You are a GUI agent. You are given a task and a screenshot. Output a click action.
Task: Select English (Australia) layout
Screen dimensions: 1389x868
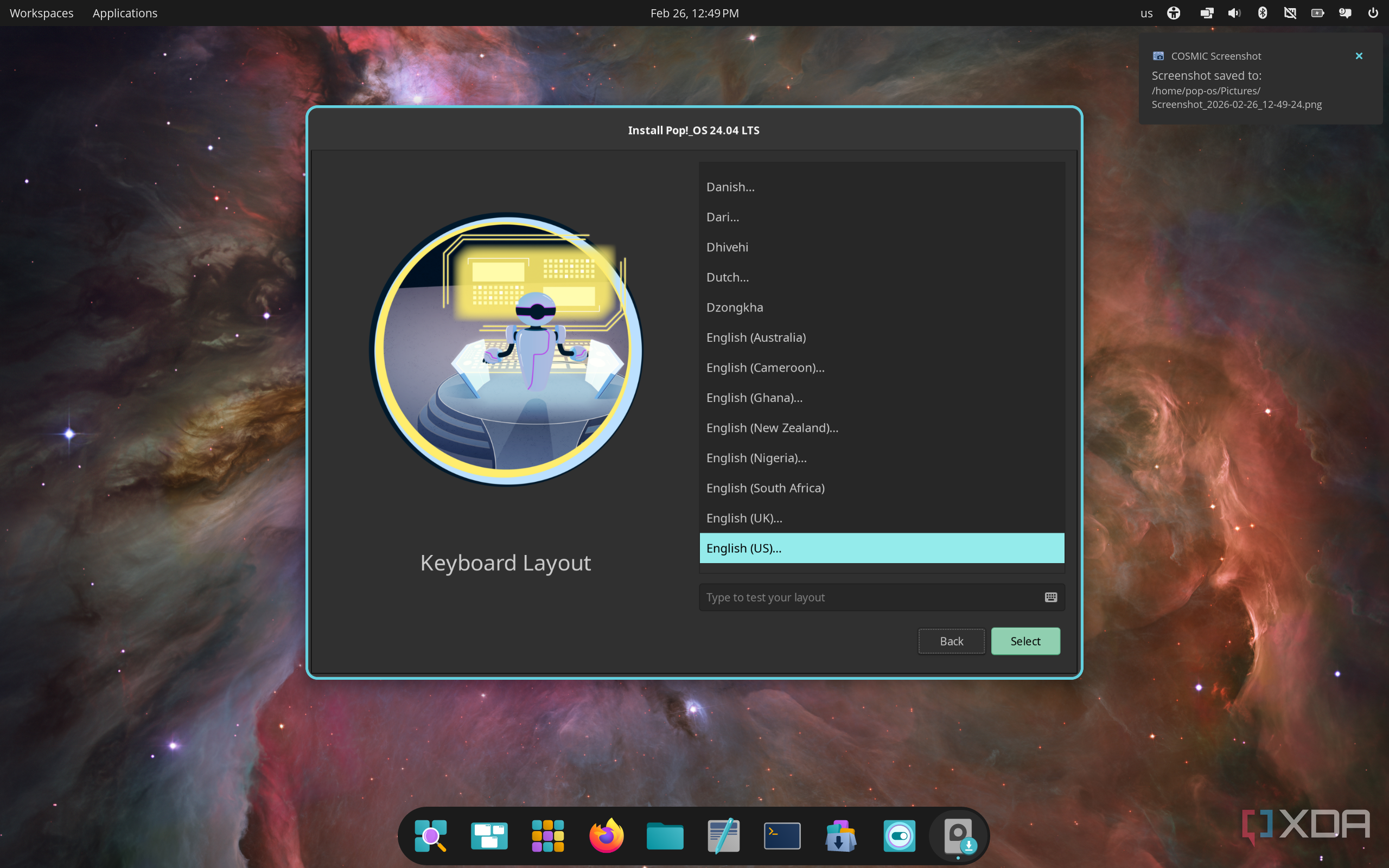(882, 337)
